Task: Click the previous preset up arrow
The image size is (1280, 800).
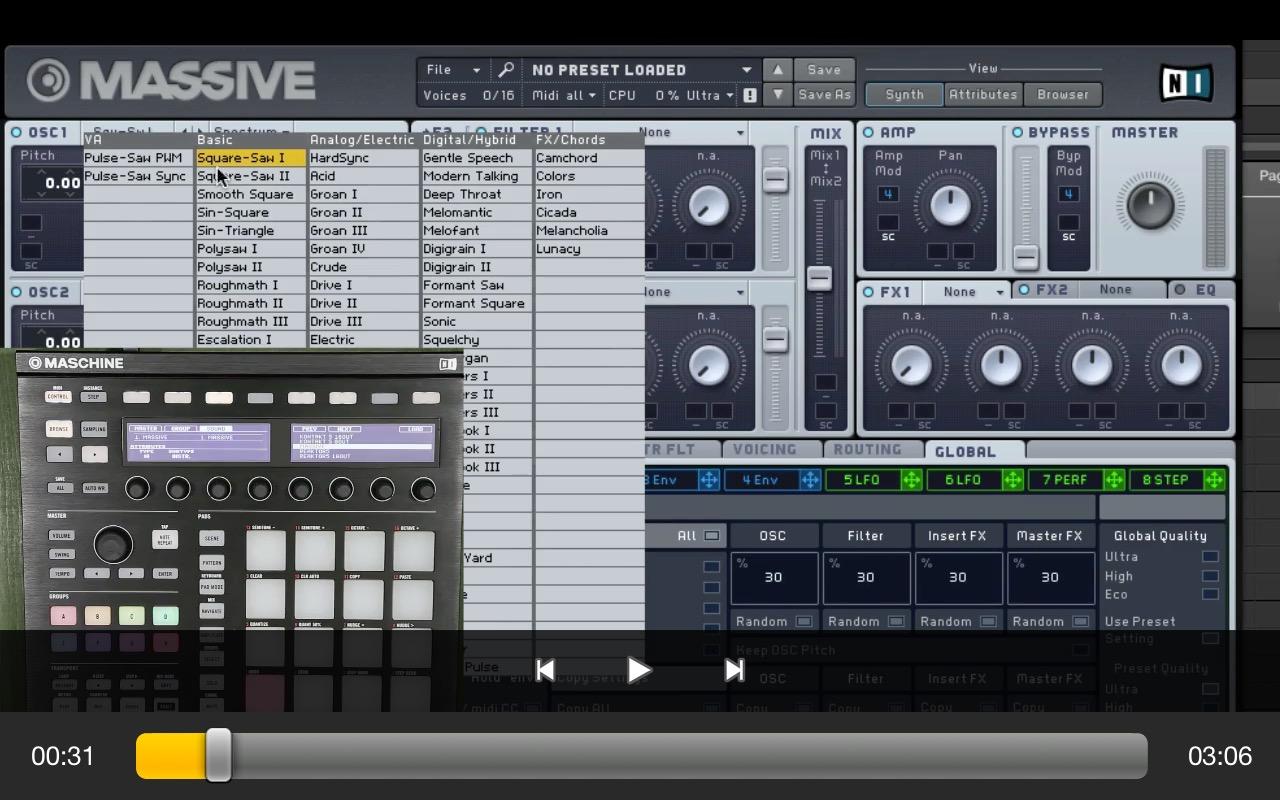Action: (777, 70)
